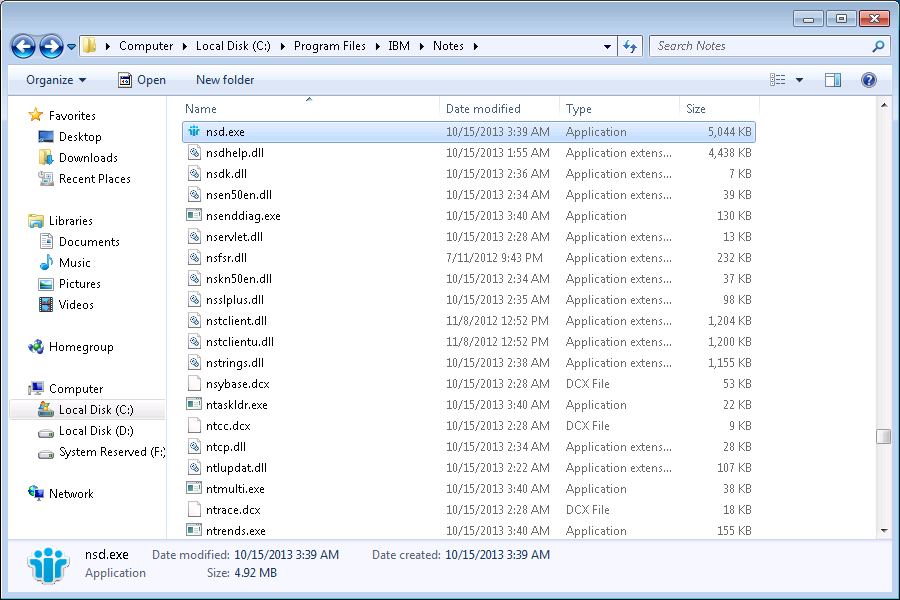
Task: Click the change view icon in toolbar
Action: point(778,80)
